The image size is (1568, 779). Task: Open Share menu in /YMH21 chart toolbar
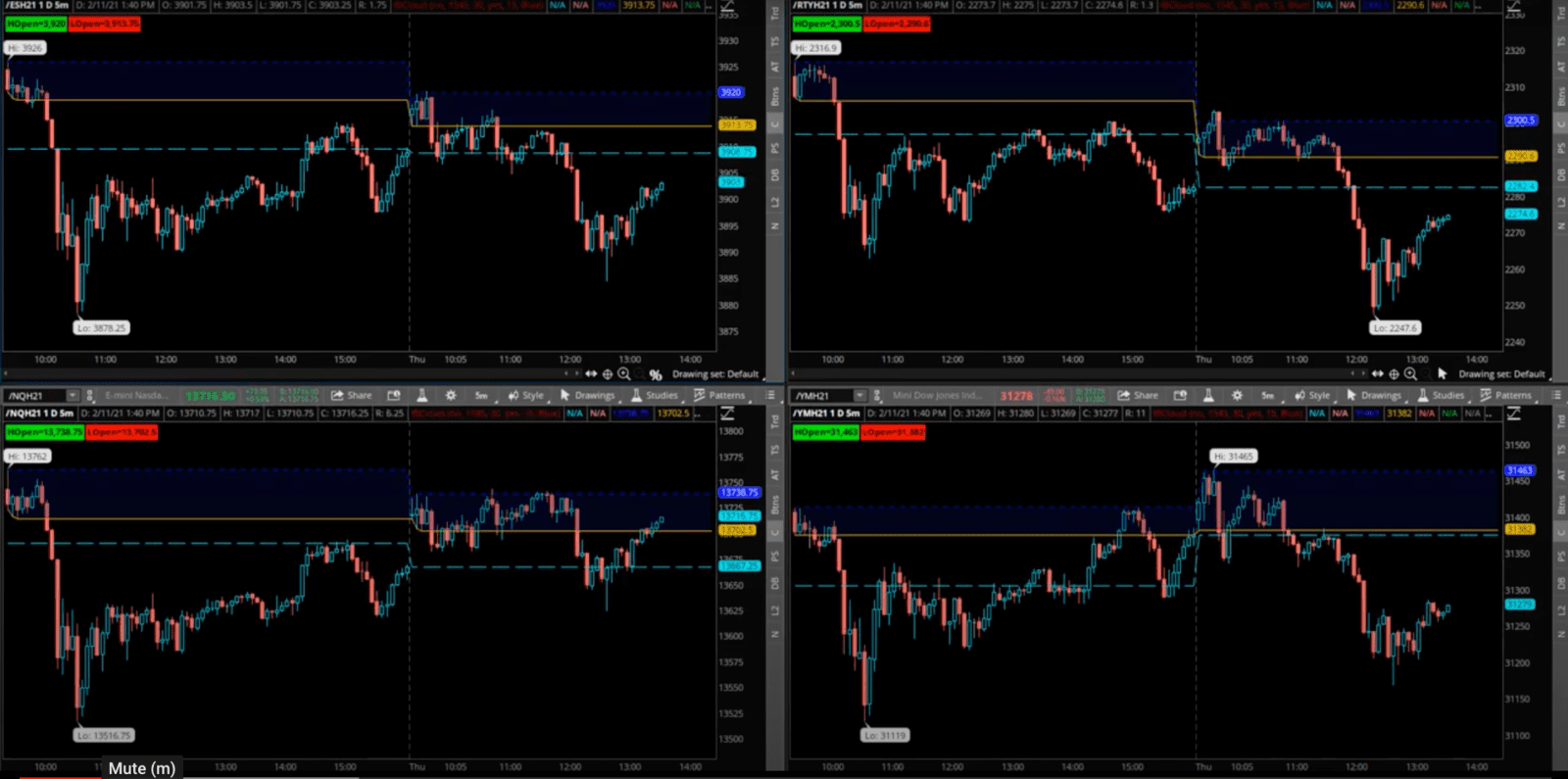[1138, 396]
